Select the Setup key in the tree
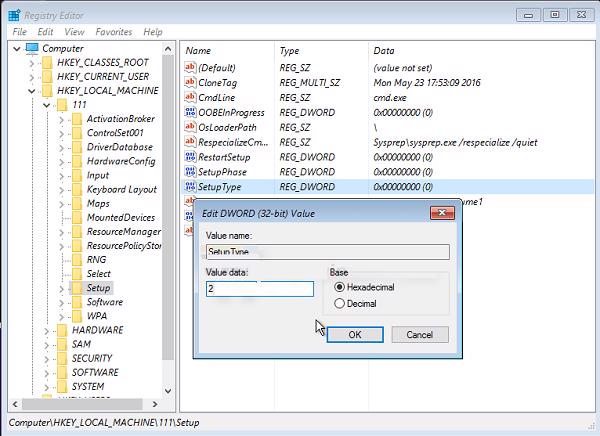 tap(98, 288)
